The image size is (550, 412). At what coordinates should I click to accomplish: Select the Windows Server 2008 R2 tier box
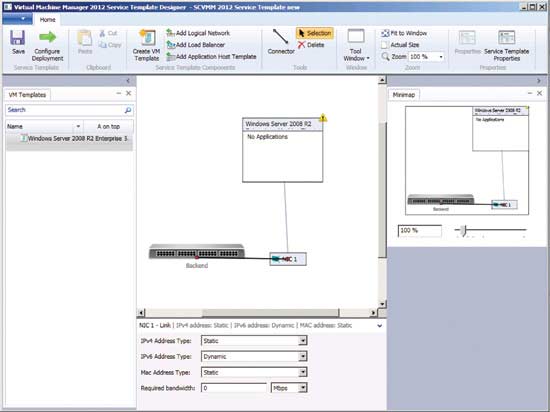tap(282, 150)
